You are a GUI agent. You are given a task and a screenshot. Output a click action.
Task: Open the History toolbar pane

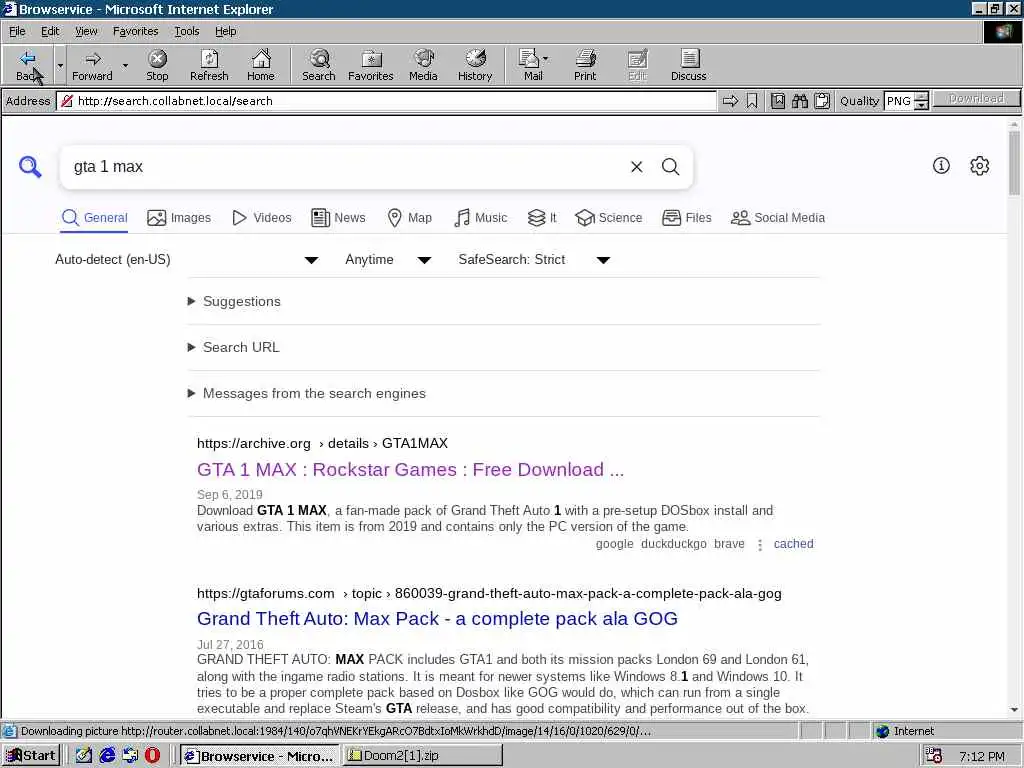[475, 65]
